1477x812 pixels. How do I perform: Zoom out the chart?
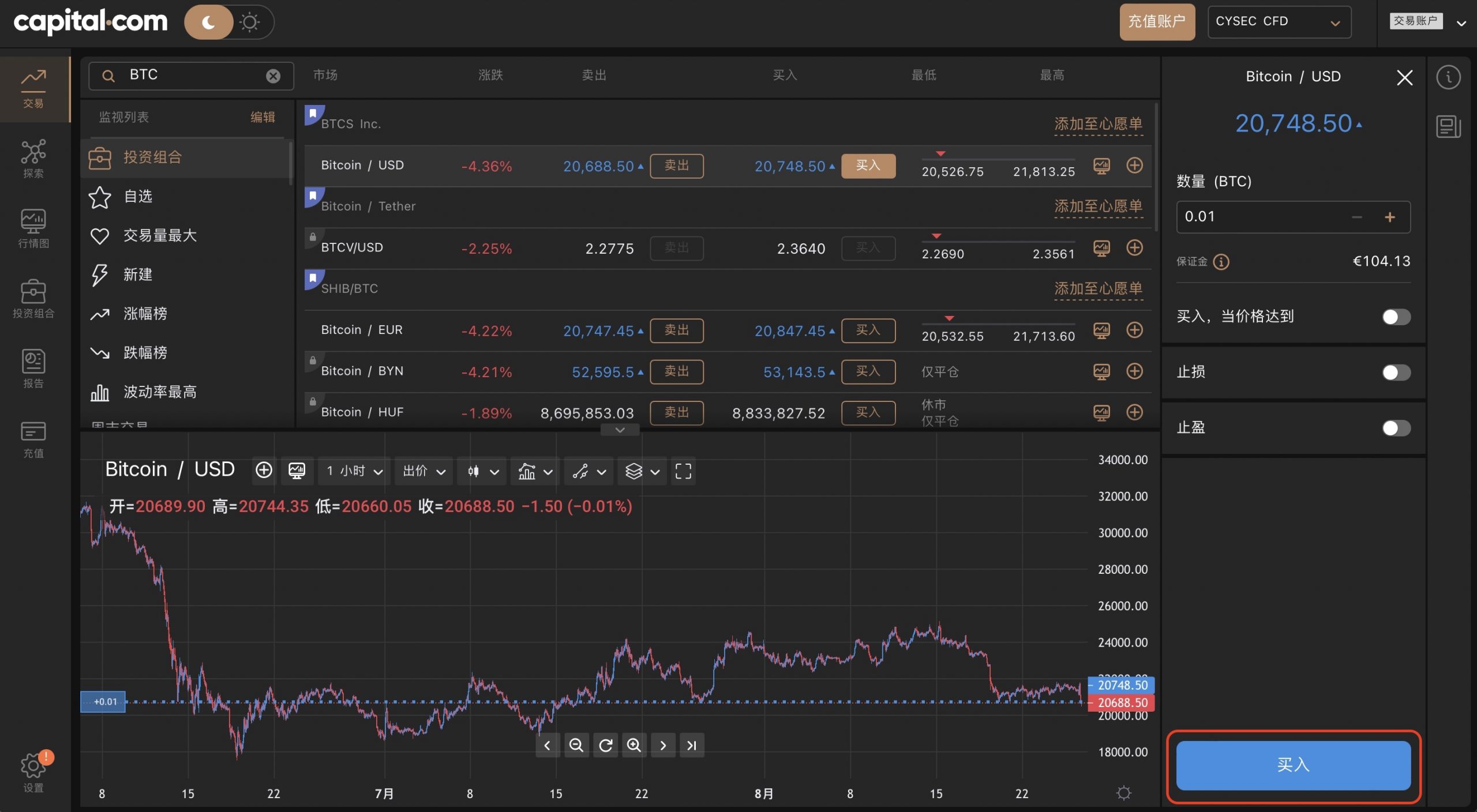[576, 745]
